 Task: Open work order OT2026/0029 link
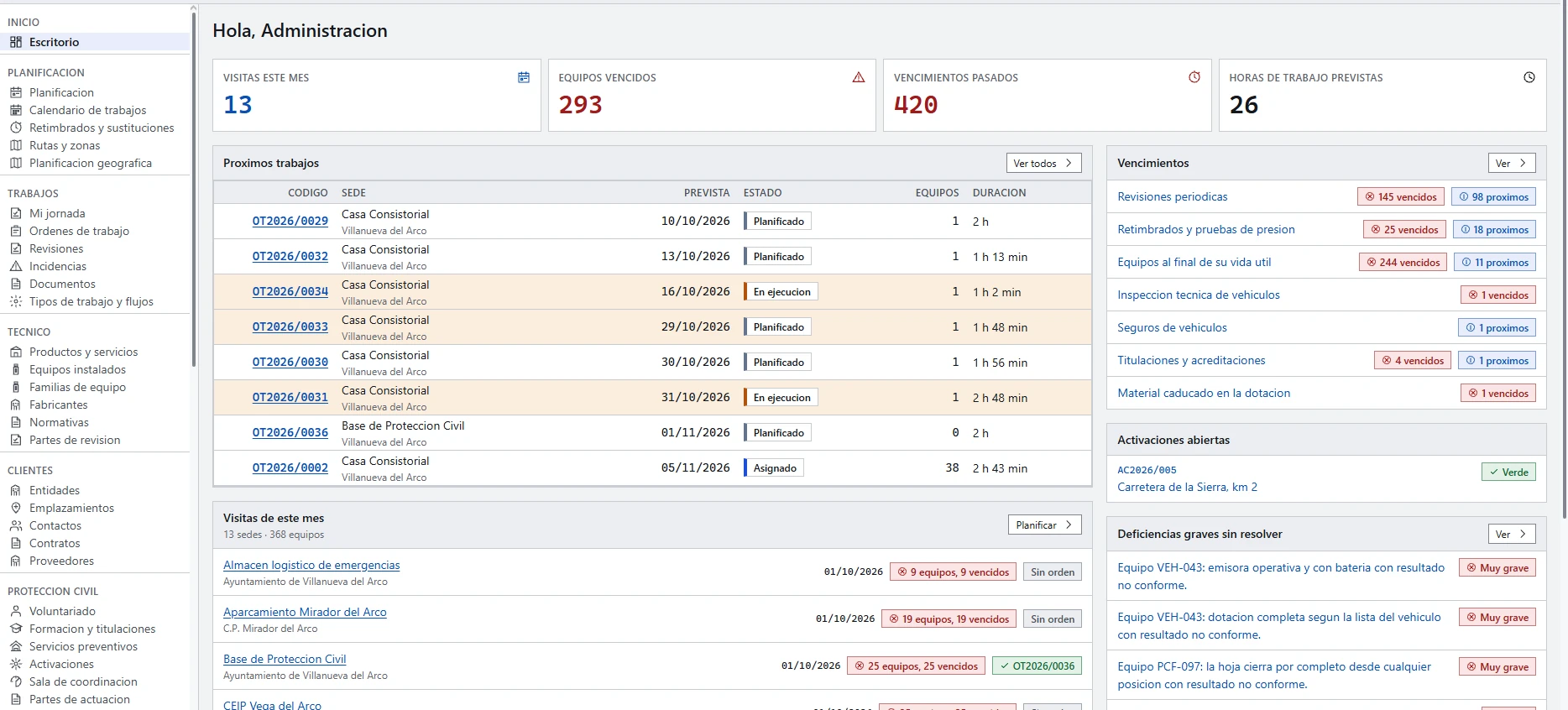tap(290, 222)
